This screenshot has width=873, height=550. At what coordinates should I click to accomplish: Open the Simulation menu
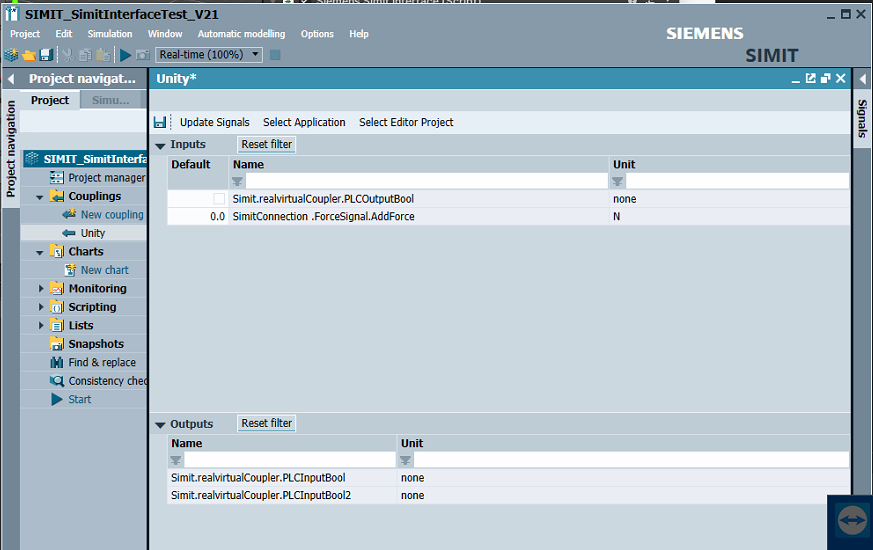[110, 34]
